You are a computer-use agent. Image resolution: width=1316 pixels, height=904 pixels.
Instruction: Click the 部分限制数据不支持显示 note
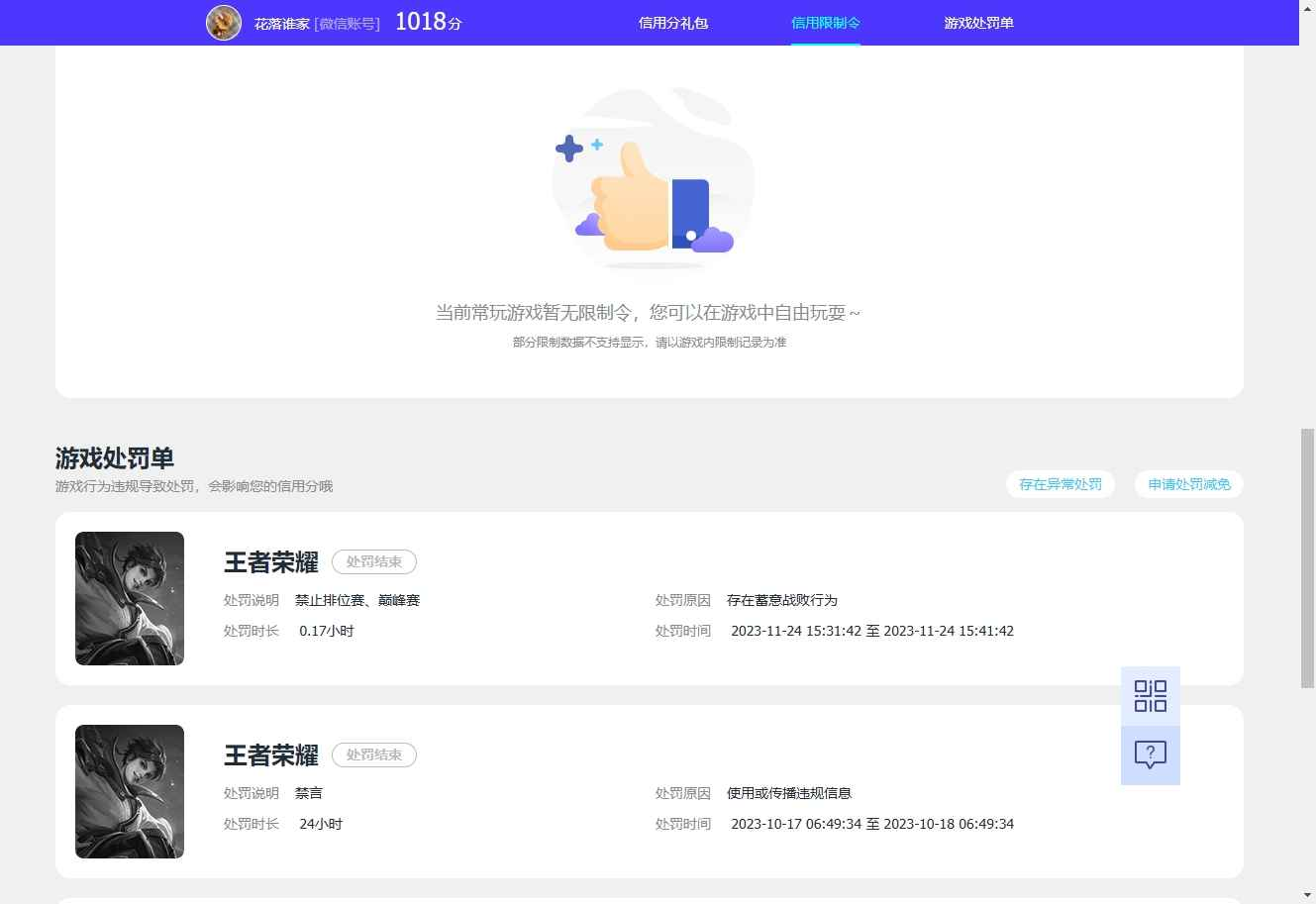pos(650,343)
